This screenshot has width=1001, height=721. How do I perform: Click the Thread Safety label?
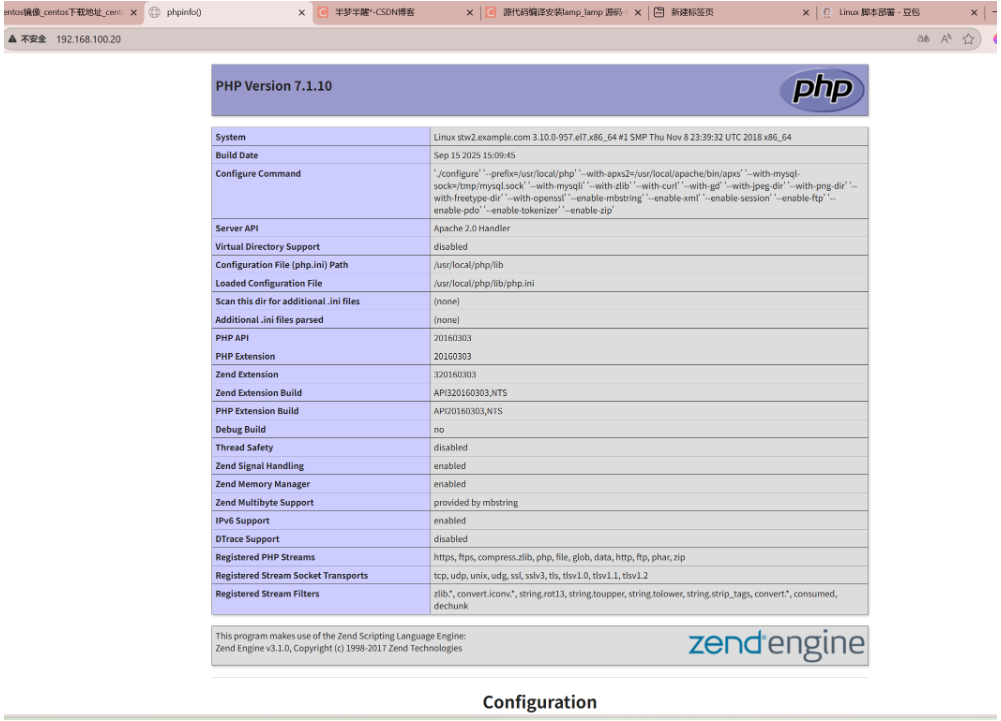pyautogui.click(x=244, y=448)
